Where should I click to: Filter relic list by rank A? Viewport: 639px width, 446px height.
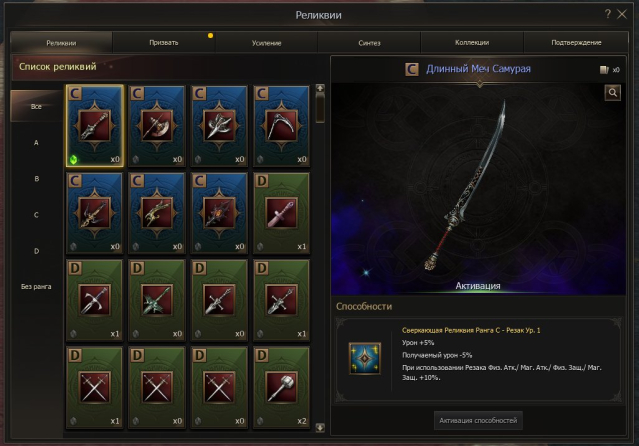tap(36, 143)
